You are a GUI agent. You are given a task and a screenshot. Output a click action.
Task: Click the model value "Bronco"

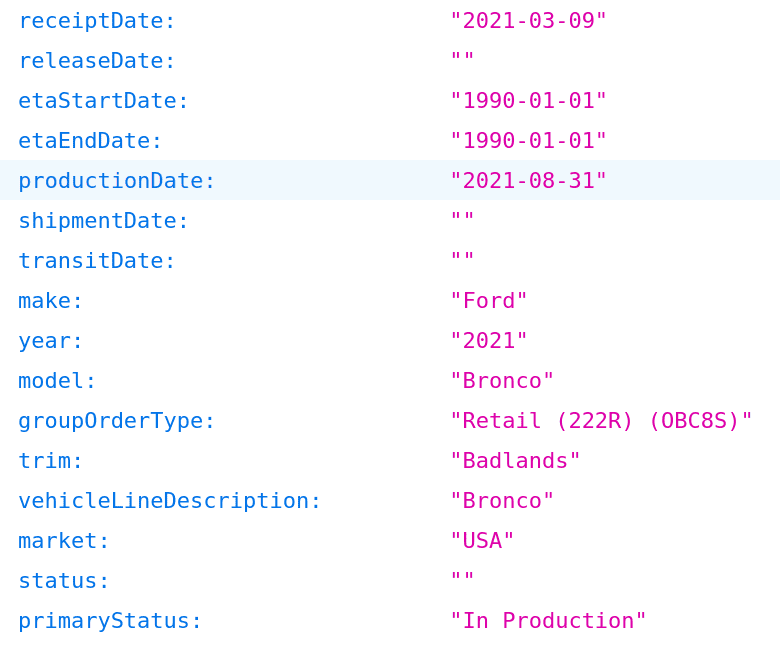click(502, 380)
